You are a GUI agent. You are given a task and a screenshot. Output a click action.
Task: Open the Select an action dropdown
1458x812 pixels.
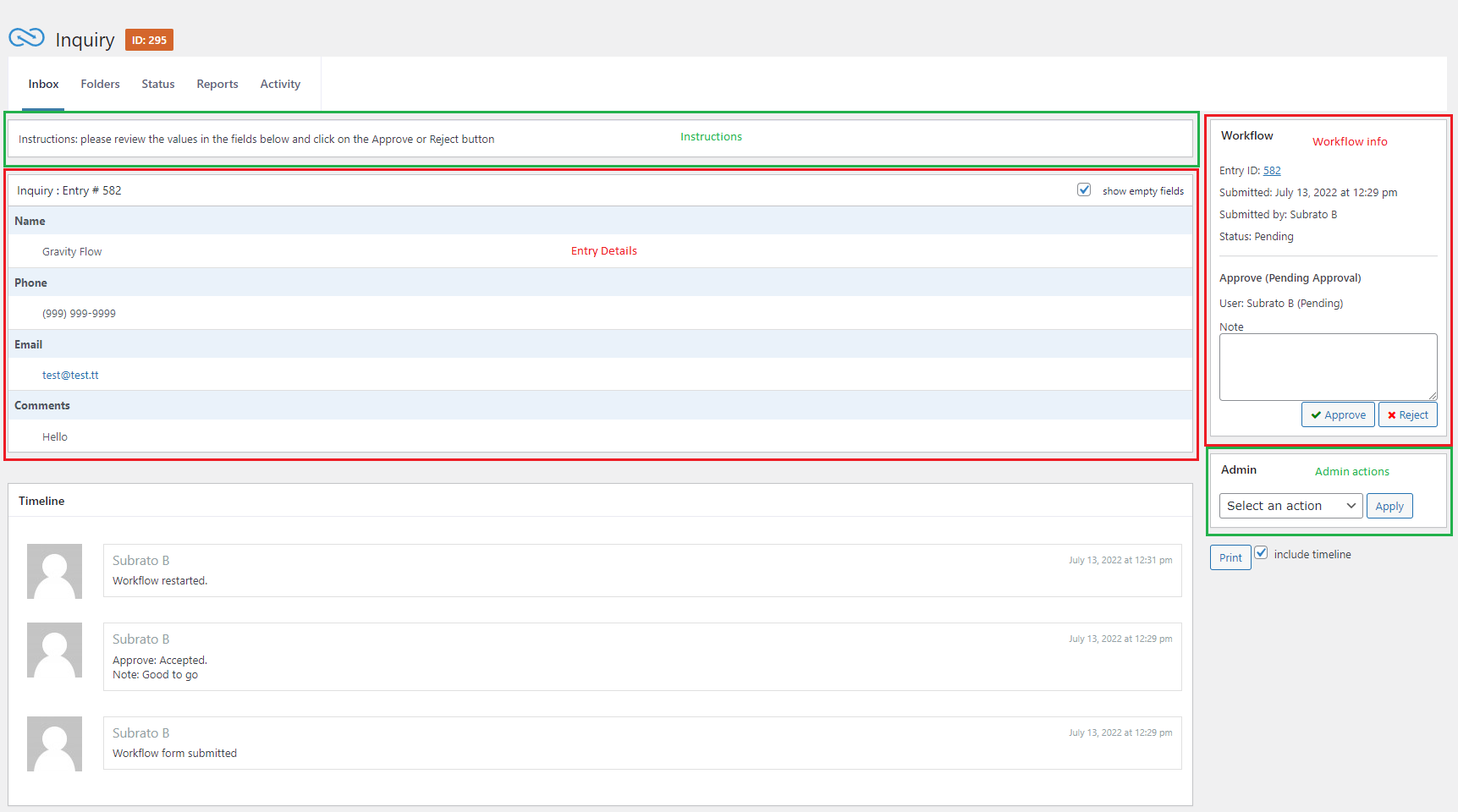point(1290,506)
